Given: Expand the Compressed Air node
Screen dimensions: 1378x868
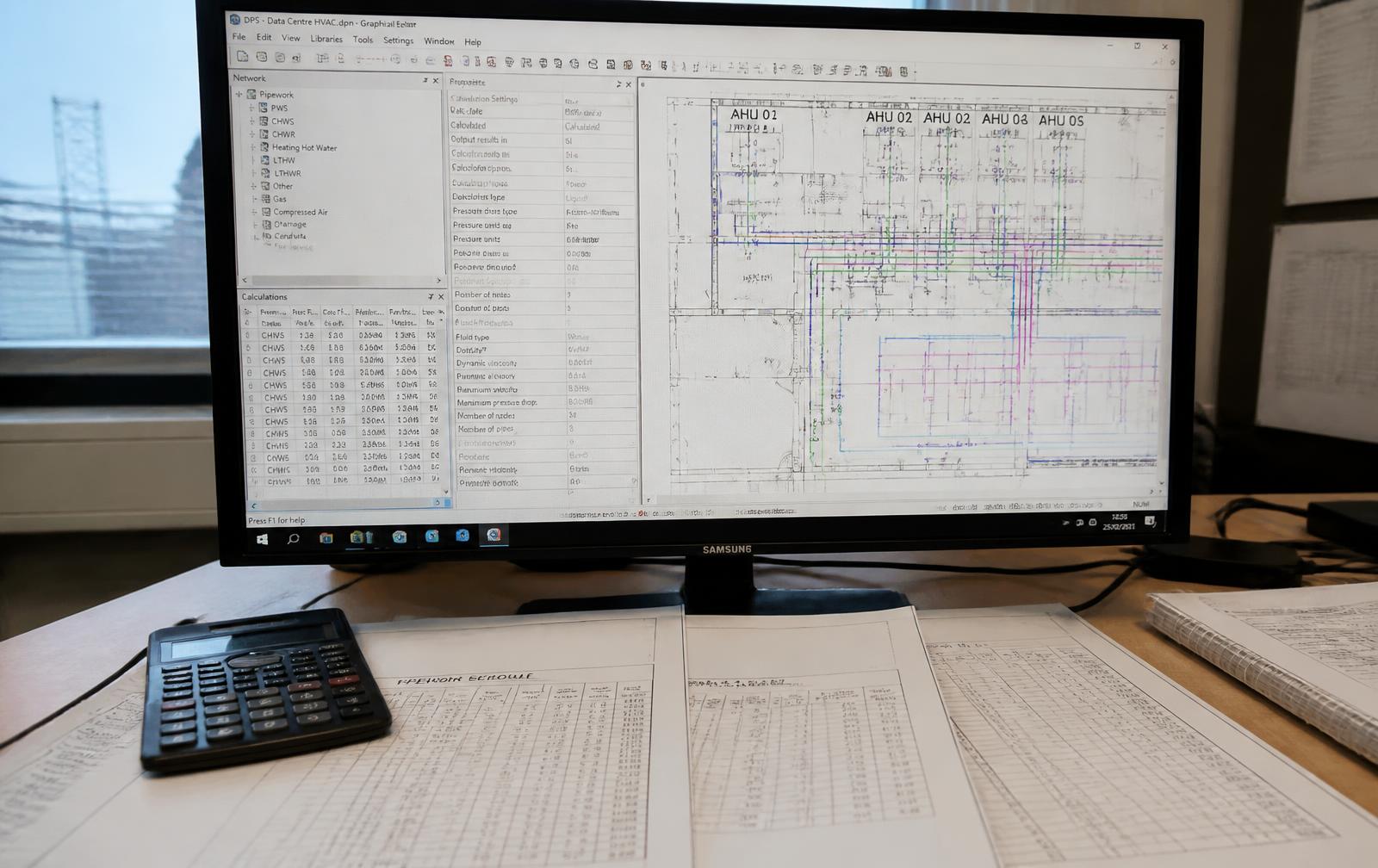Looking at the screenshot, I should click(x=255, y=212).
